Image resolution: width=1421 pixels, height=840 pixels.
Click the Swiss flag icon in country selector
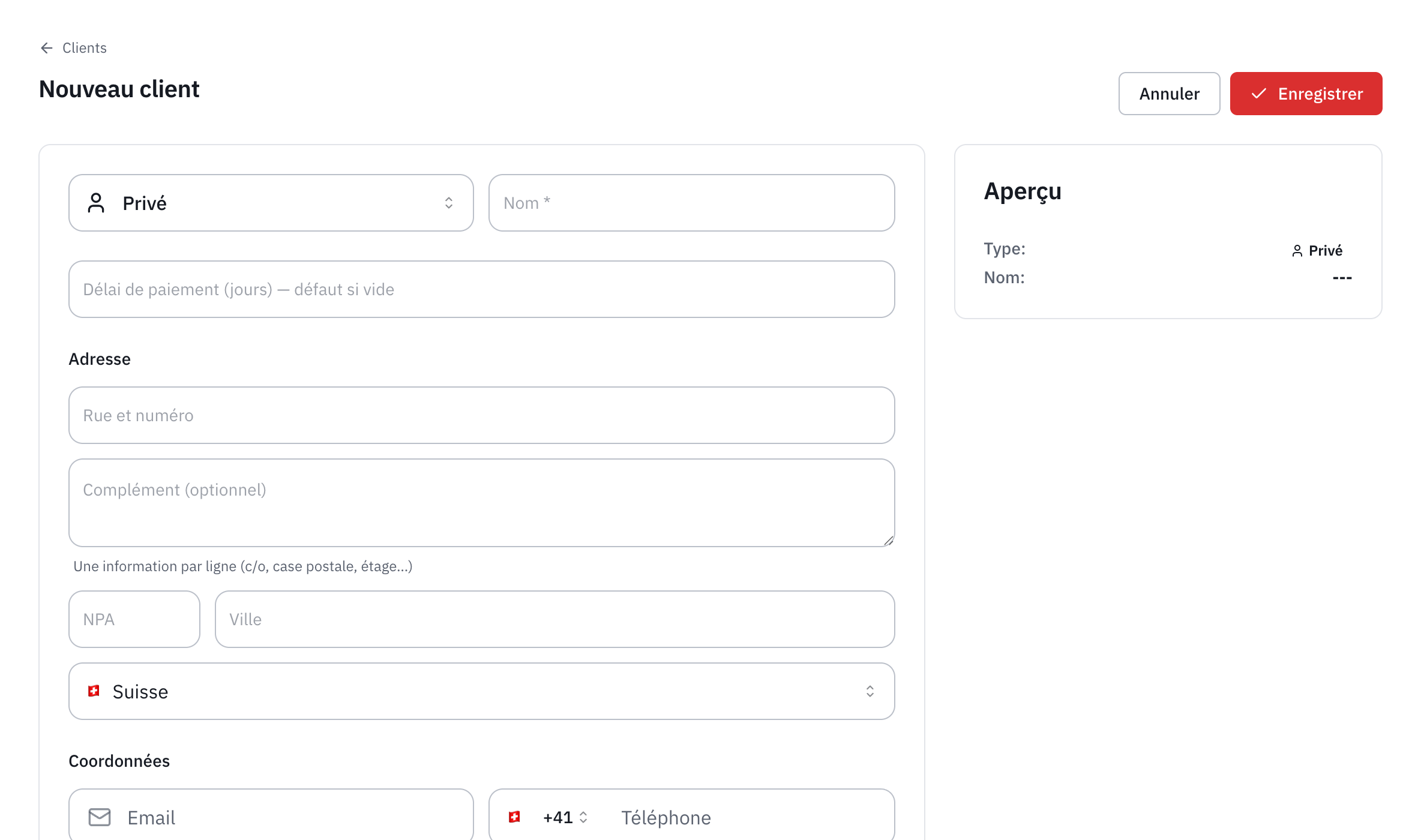click(94, 691)
